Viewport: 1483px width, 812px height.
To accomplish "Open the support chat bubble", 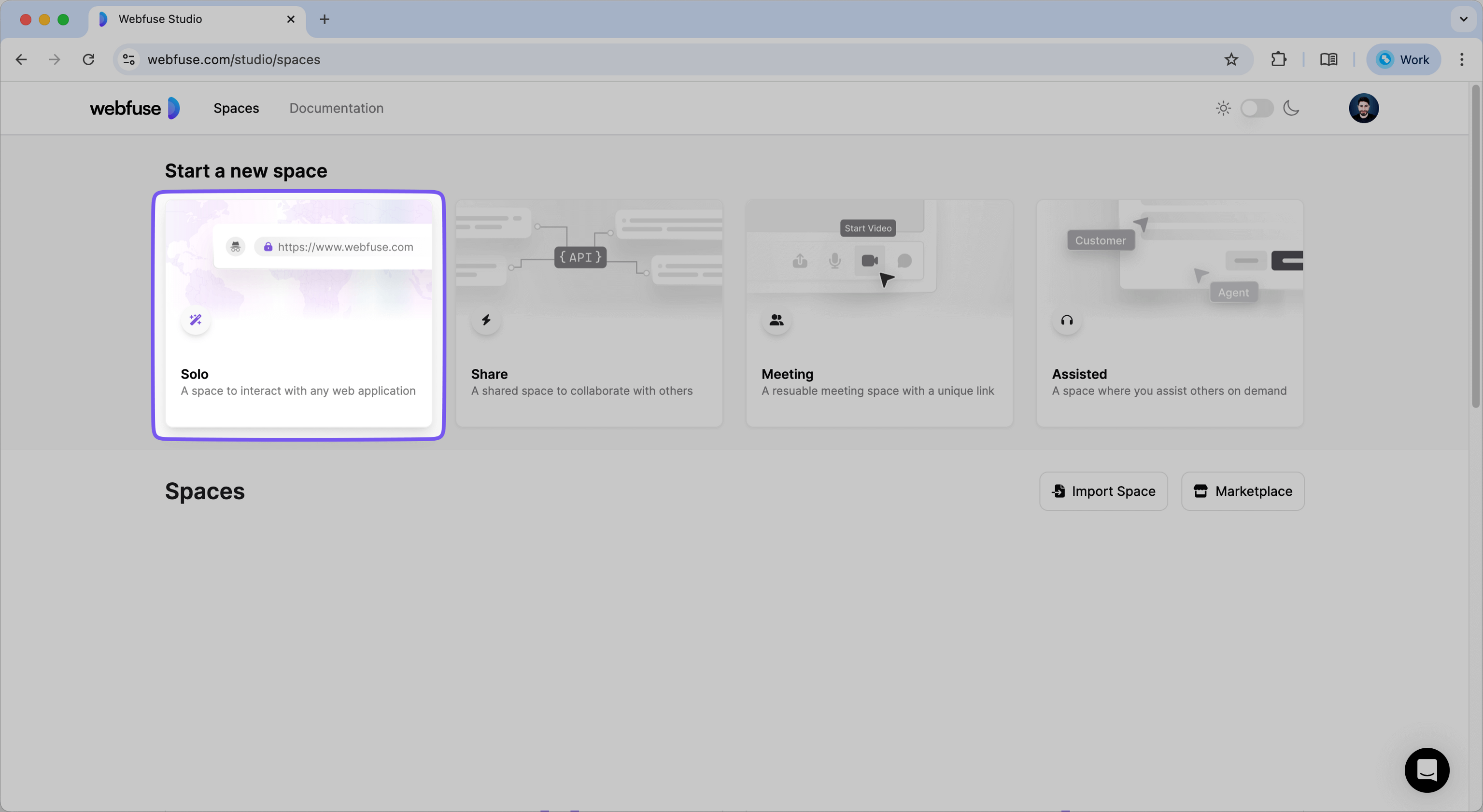I will [1427, 770].
